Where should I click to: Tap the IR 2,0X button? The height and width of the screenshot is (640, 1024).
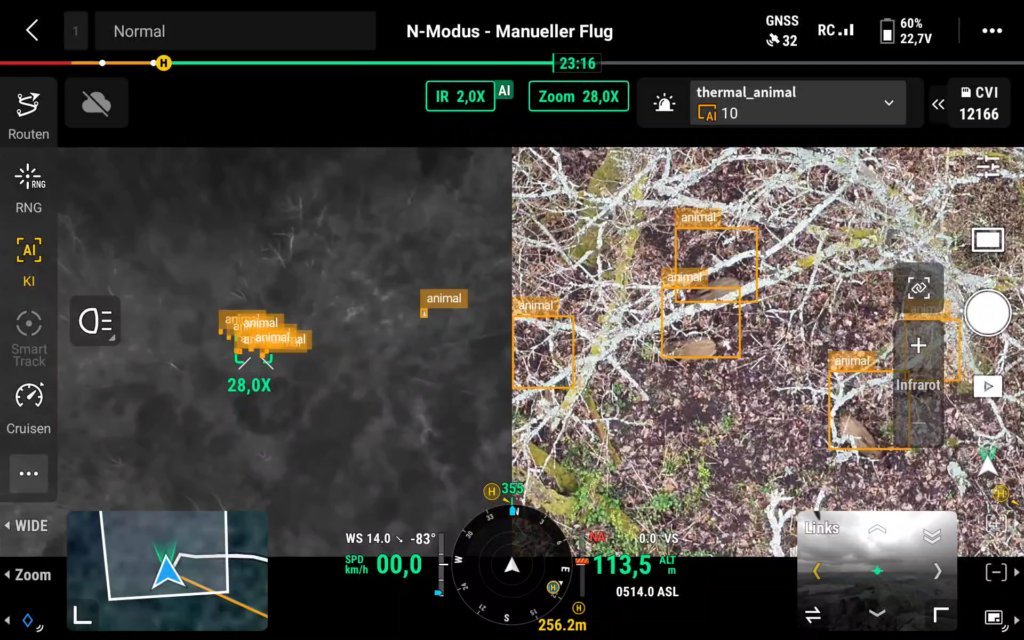[x=460, y=97]
